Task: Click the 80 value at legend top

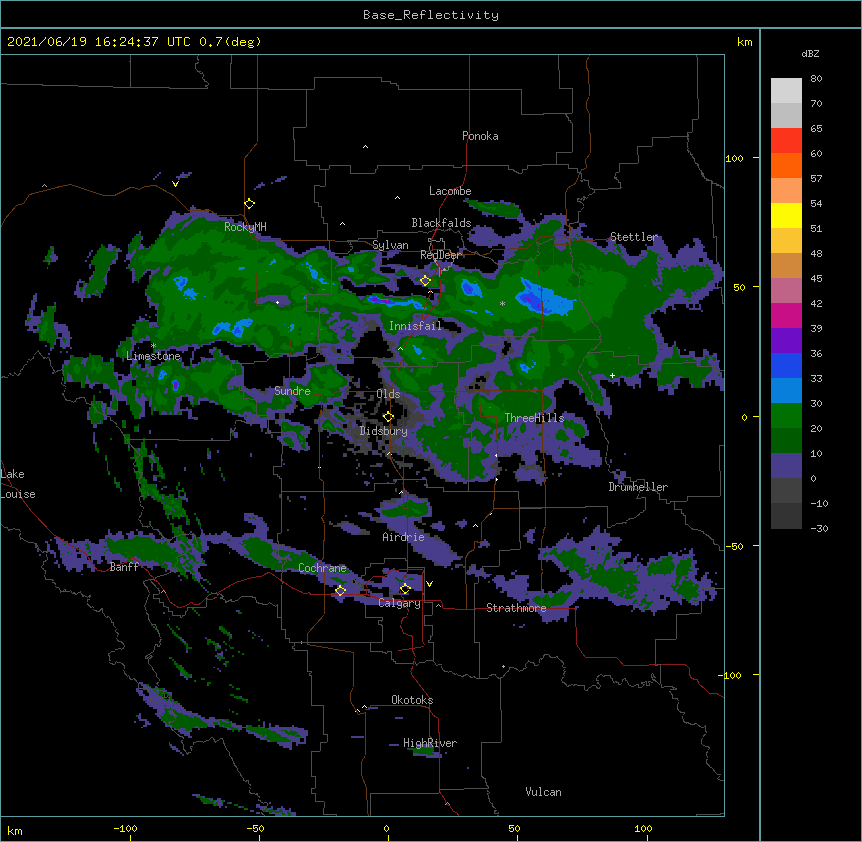Action: 816,79
